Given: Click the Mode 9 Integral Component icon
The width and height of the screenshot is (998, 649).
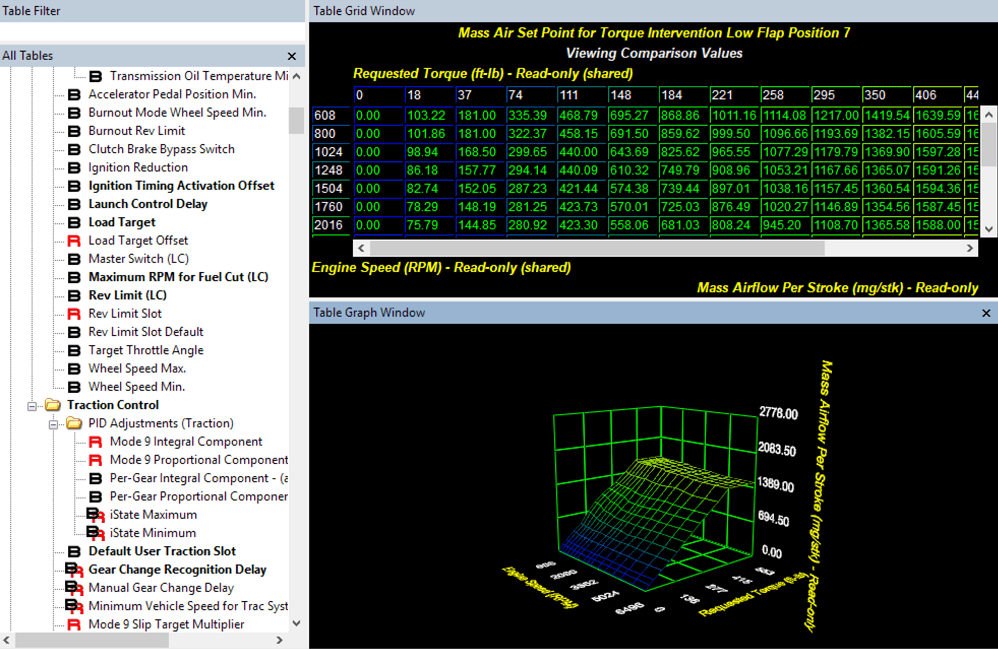Looking at the screenshot, I should tap(96, 442).
